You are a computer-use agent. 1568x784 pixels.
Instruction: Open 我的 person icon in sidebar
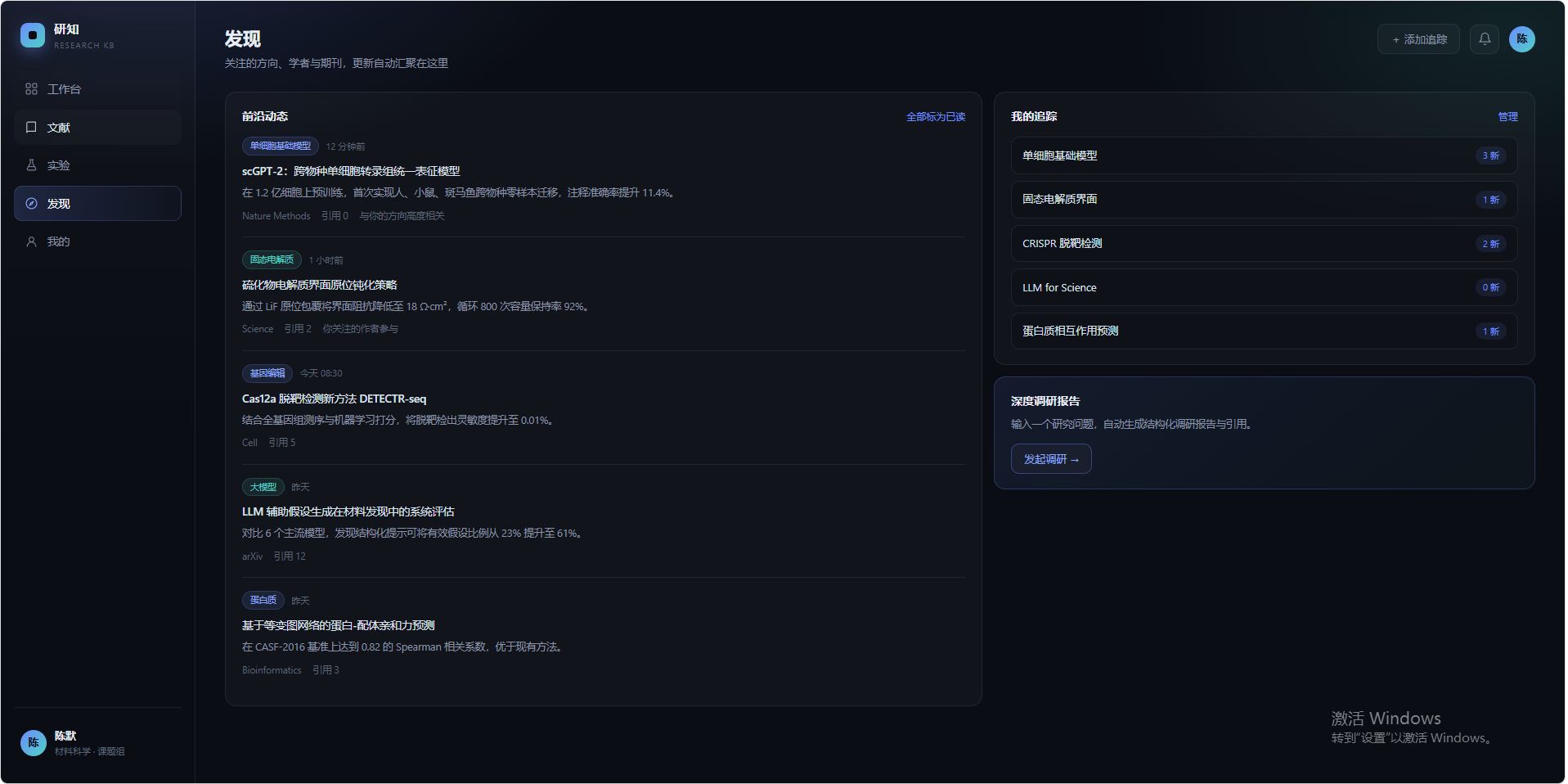coord(31,241)
